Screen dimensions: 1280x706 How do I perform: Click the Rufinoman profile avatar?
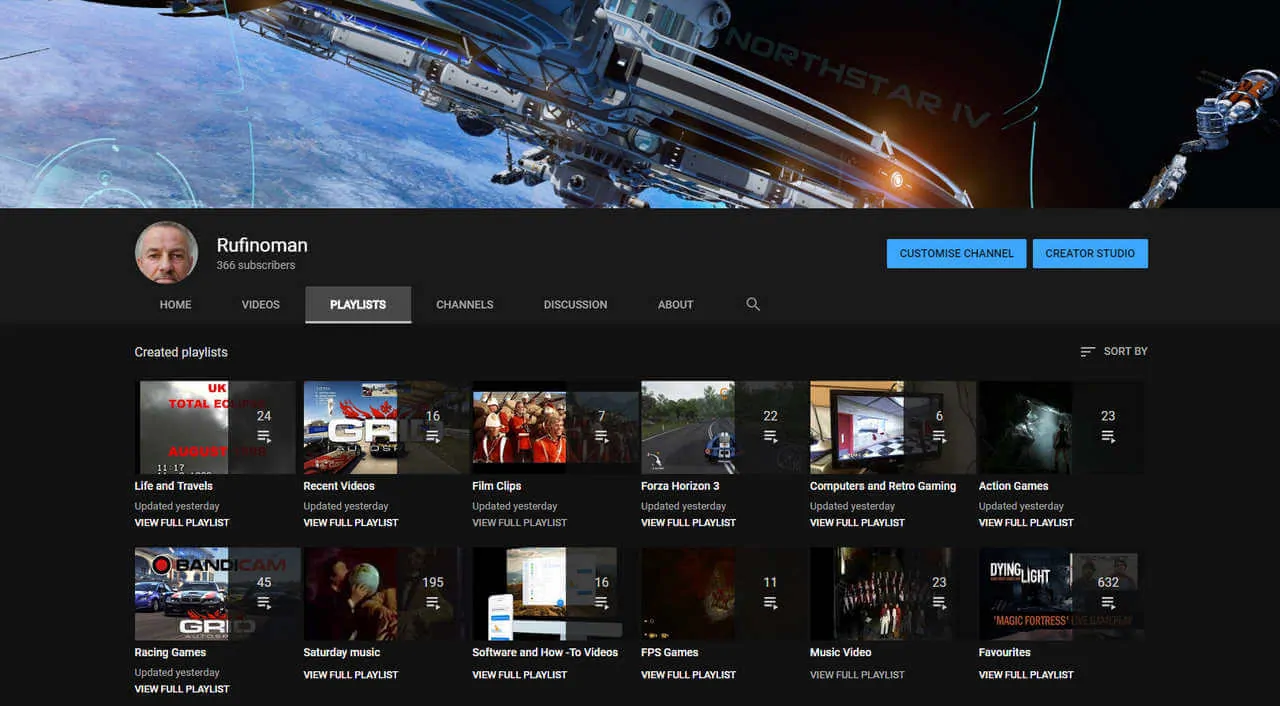[166, 252]
